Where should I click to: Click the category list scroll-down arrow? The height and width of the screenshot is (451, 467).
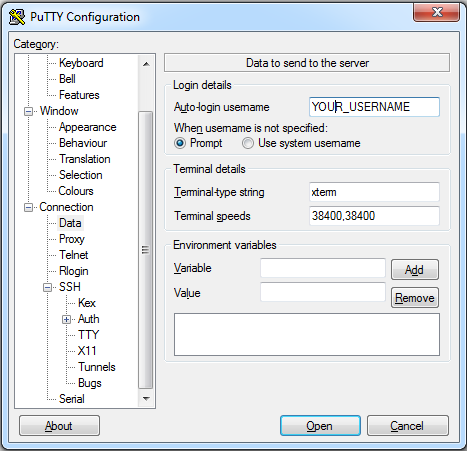point(146,398)
